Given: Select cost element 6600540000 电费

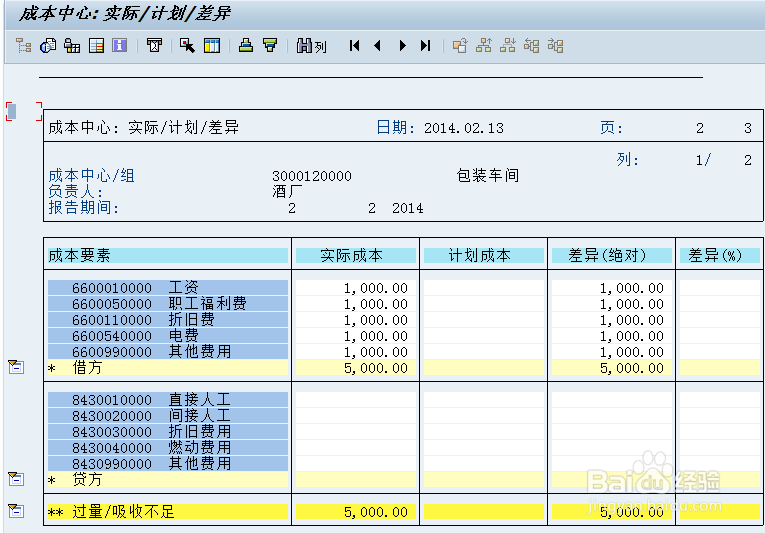Looking at the screenshot, I should coord(168,336).
